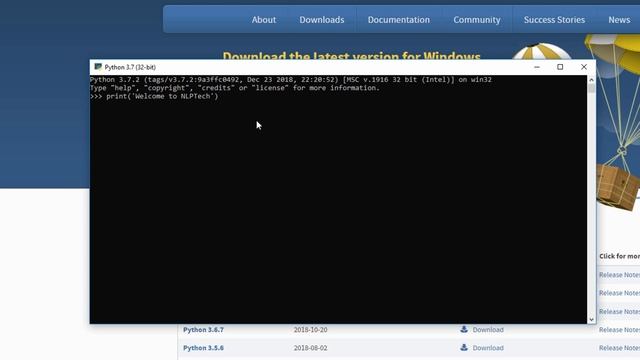The image size is (640, 360).
Task: Open the About menu on python.org
Action: (x=264, y=20)
